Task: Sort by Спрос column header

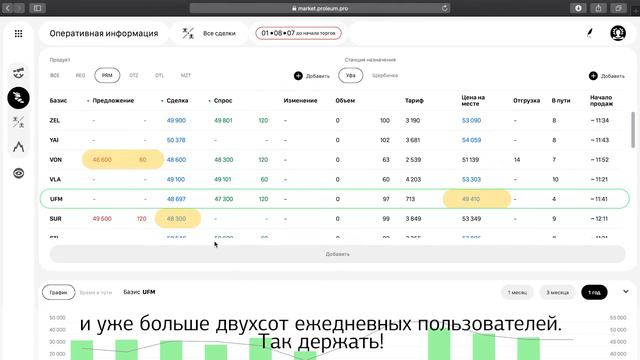Action: [223, 100]
